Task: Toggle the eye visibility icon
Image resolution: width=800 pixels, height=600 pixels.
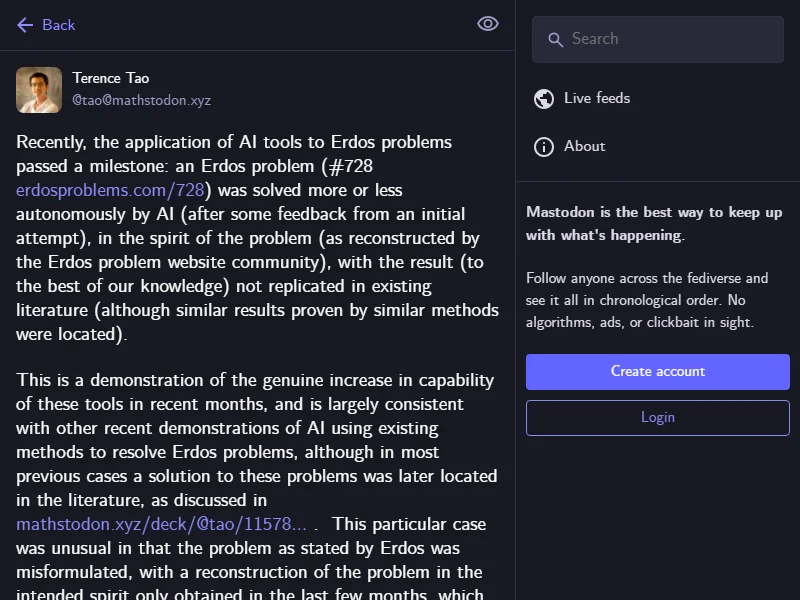Action: (488, 24)
